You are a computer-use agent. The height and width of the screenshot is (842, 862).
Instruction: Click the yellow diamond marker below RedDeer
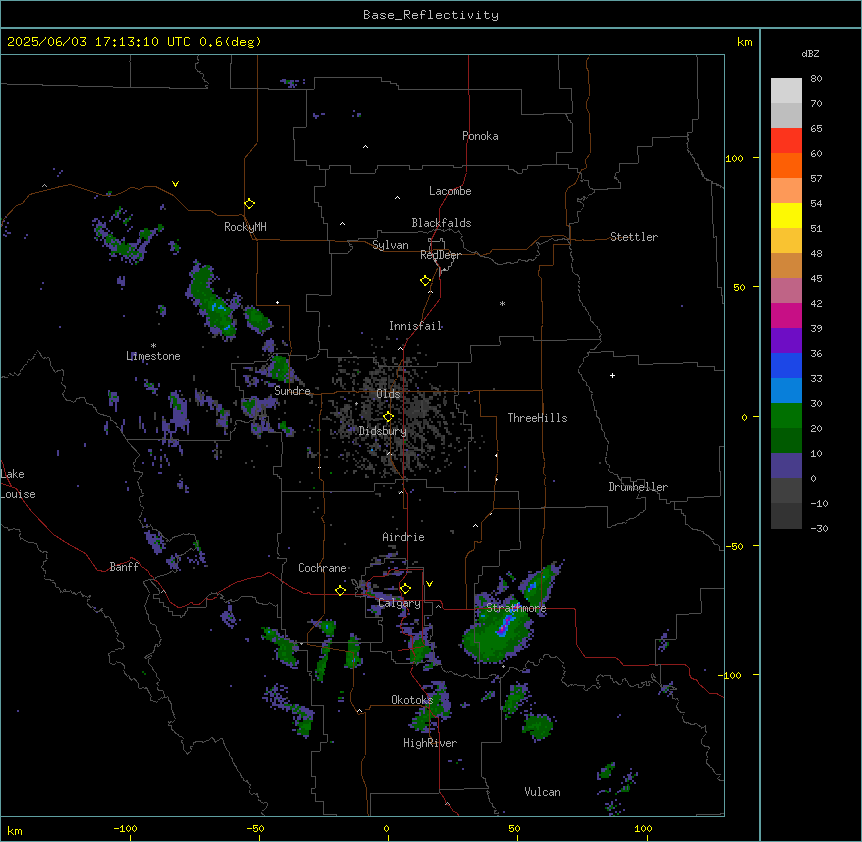tap(426, 281)
